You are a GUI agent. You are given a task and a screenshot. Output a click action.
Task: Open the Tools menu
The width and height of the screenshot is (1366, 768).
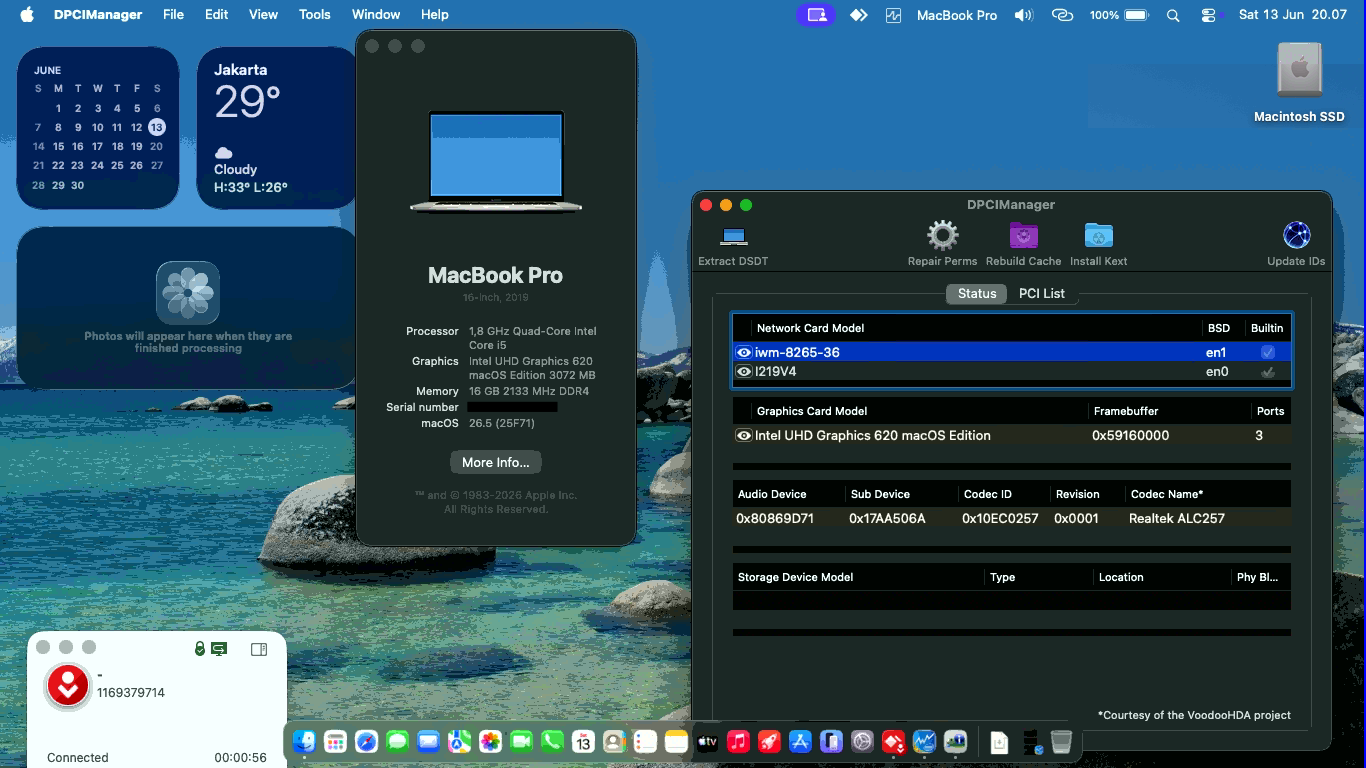pyautogui.click(x=314, y=15)
